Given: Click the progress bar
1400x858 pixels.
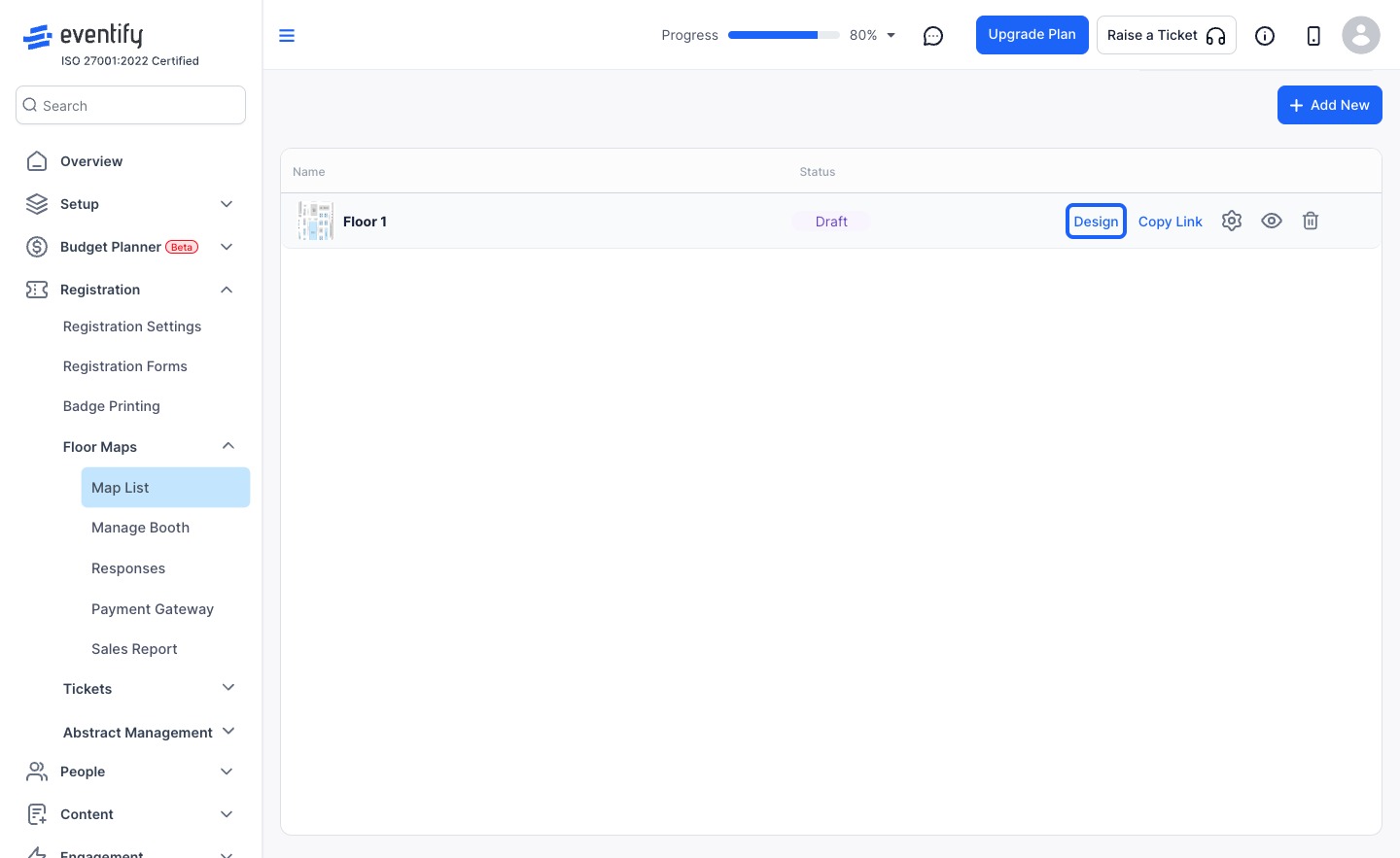Looking at the screenshot, I should (x=784, y=35).
